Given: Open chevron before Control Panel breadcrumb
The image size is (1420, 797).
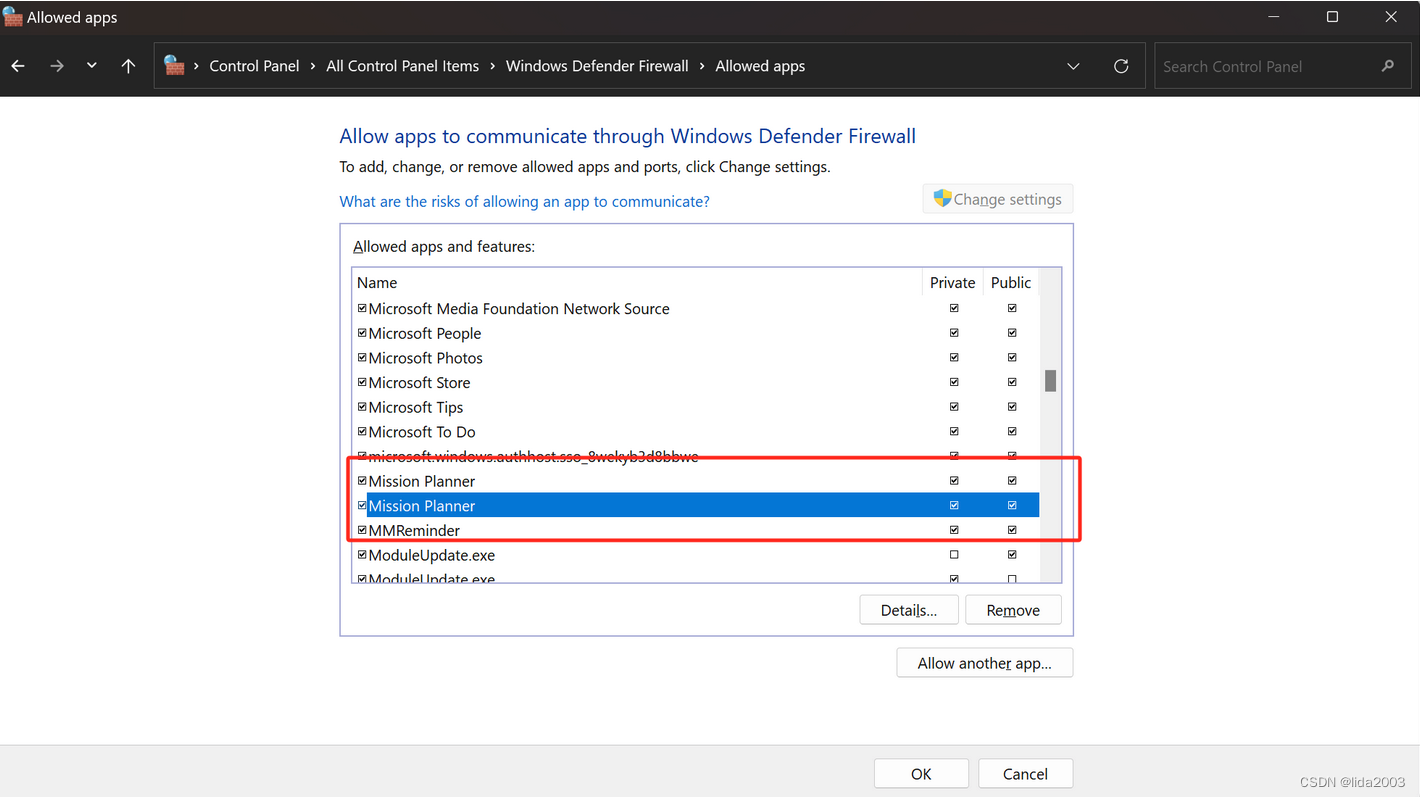Looking at the screenshot, I should click(196, 66).
